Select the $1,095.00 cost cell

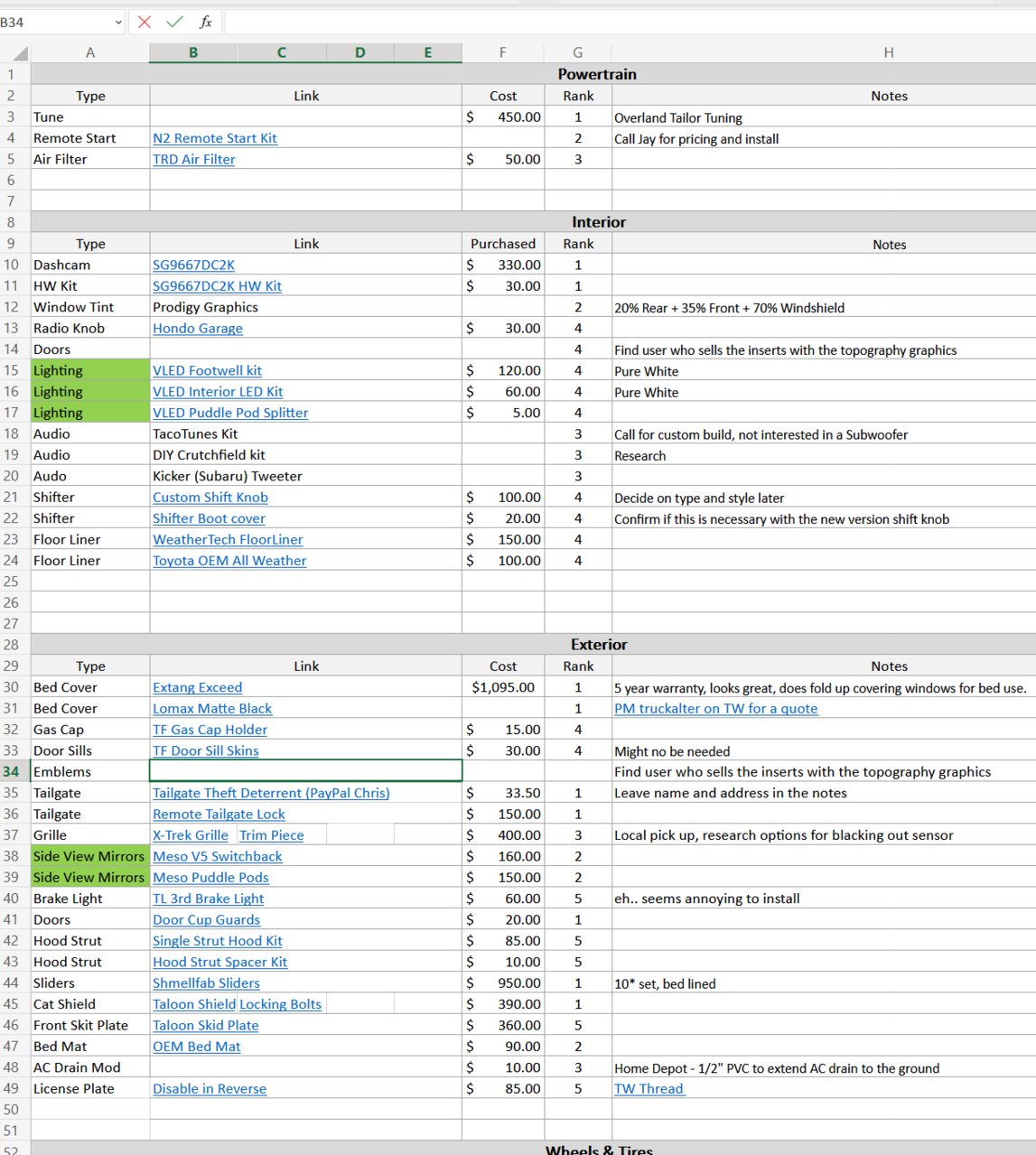coord(503,688)
